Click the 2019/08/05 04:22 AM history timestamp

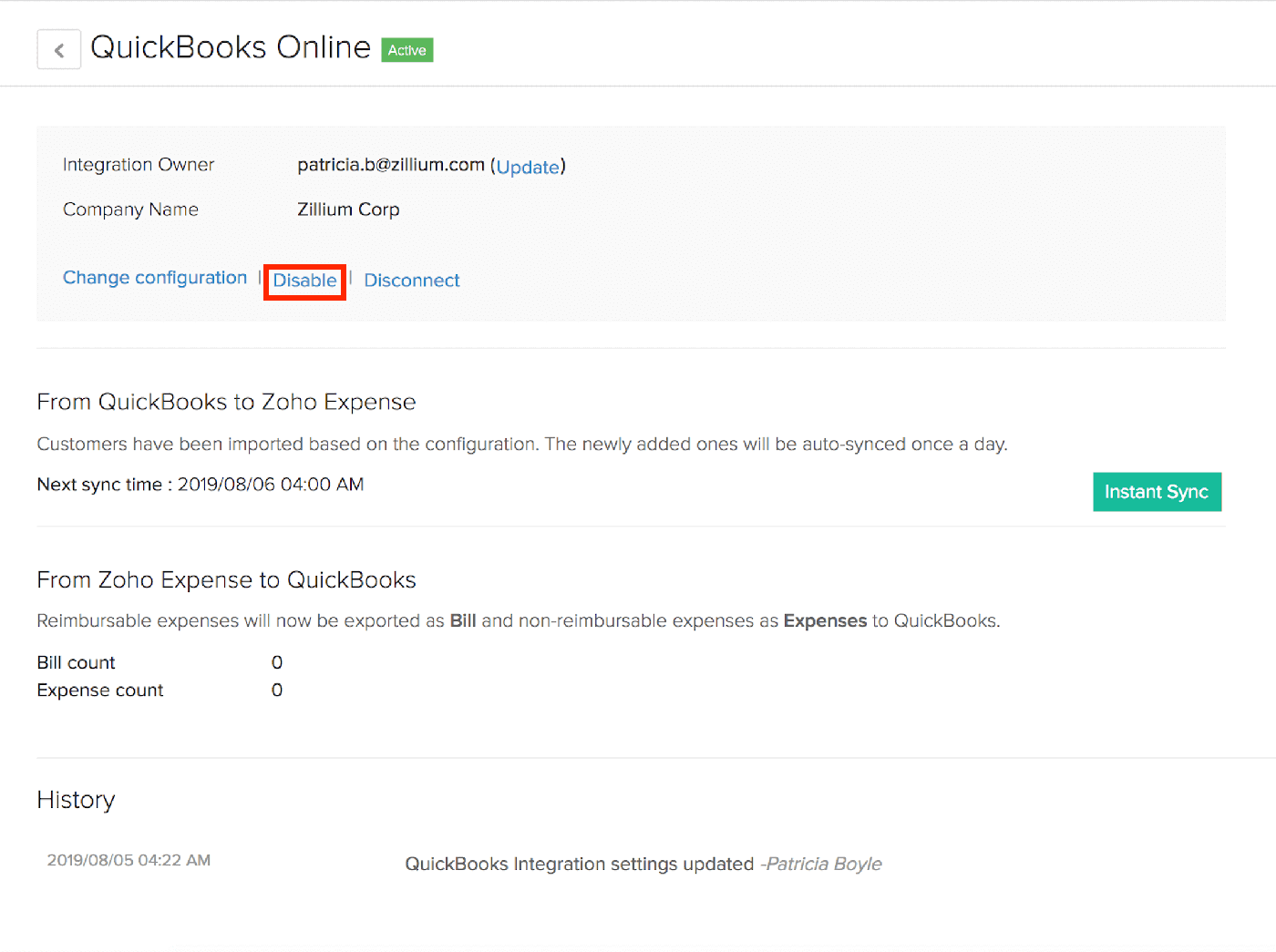129,860
